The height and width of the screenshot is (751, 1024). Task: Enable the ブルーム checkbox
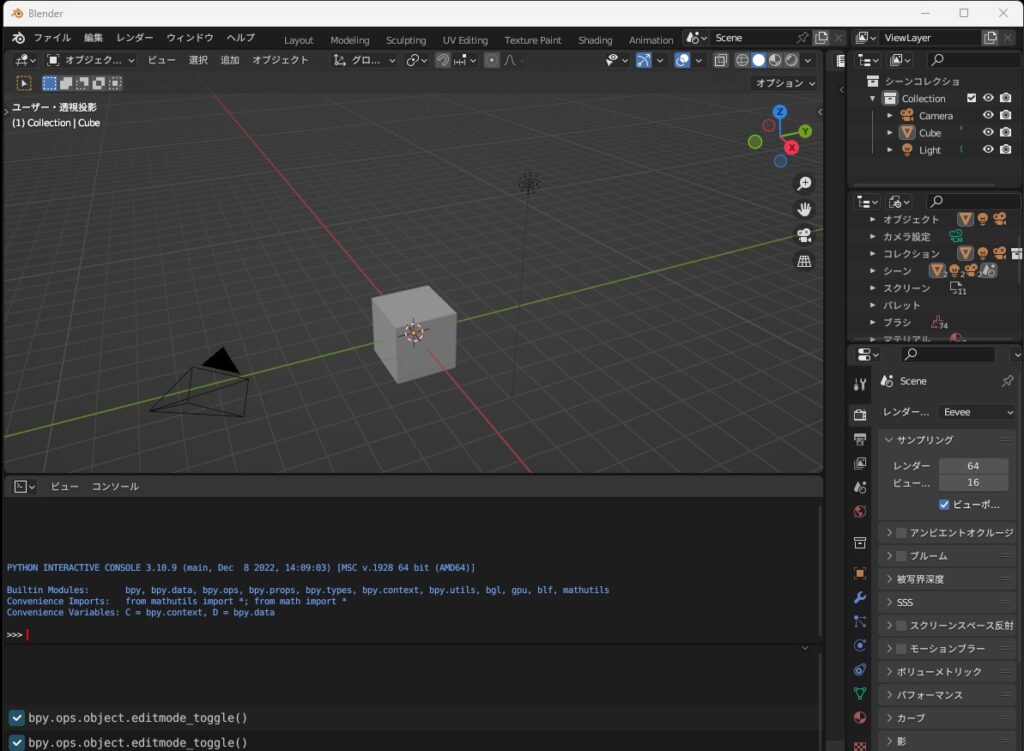click(x=901, y=556)
